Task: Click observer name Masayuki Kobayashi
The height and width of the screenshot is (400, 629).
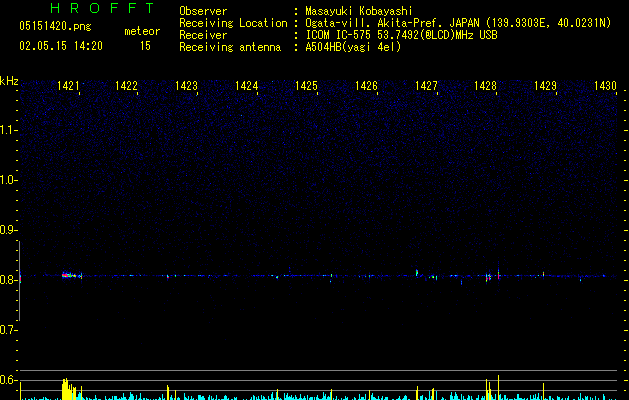Action: 359,11
